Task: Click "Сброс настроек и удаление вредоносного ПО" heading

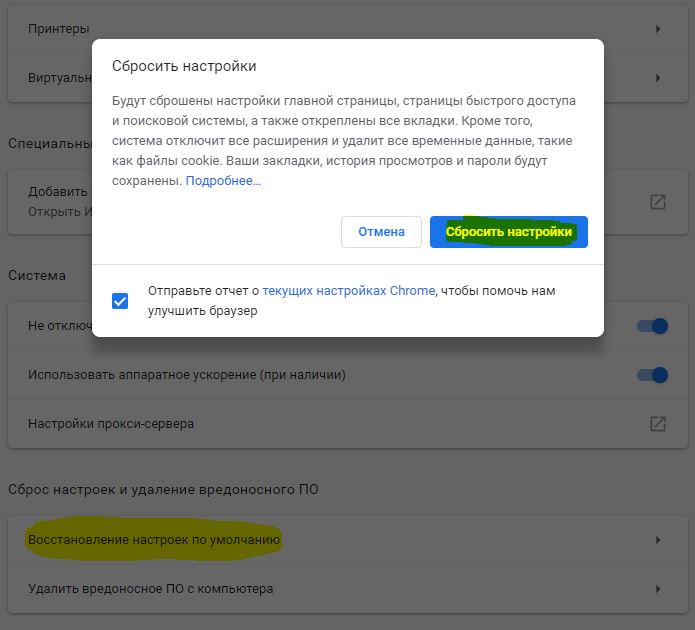Action: click(163, 489)
